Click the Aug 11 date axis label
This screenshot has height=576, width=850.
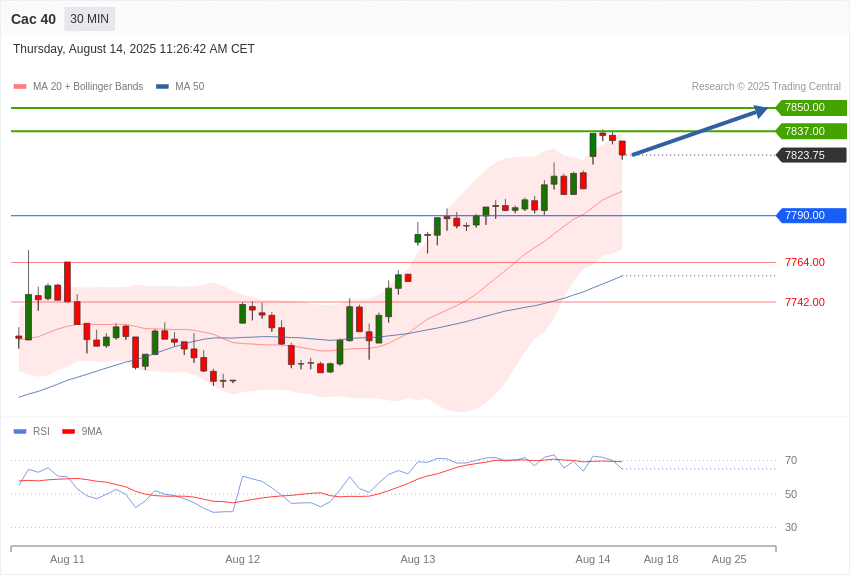pyautogui.click(x=67, y=559)
